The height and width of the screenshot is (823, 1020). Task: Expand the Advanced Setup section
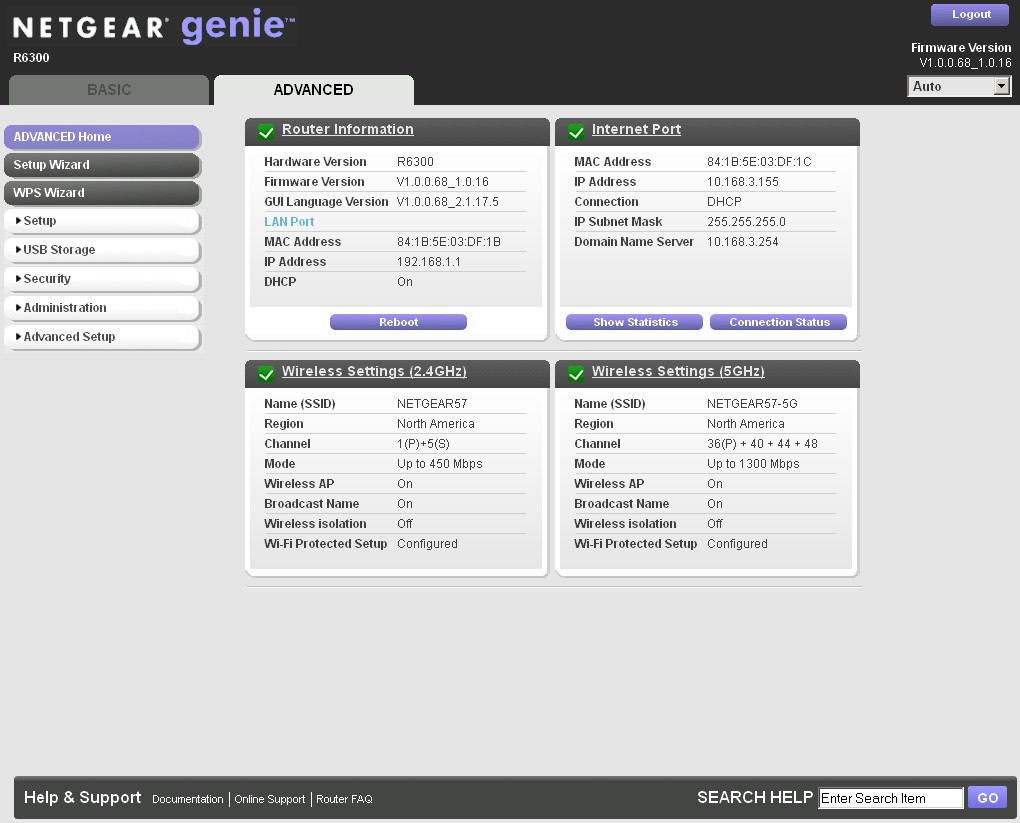101,337
